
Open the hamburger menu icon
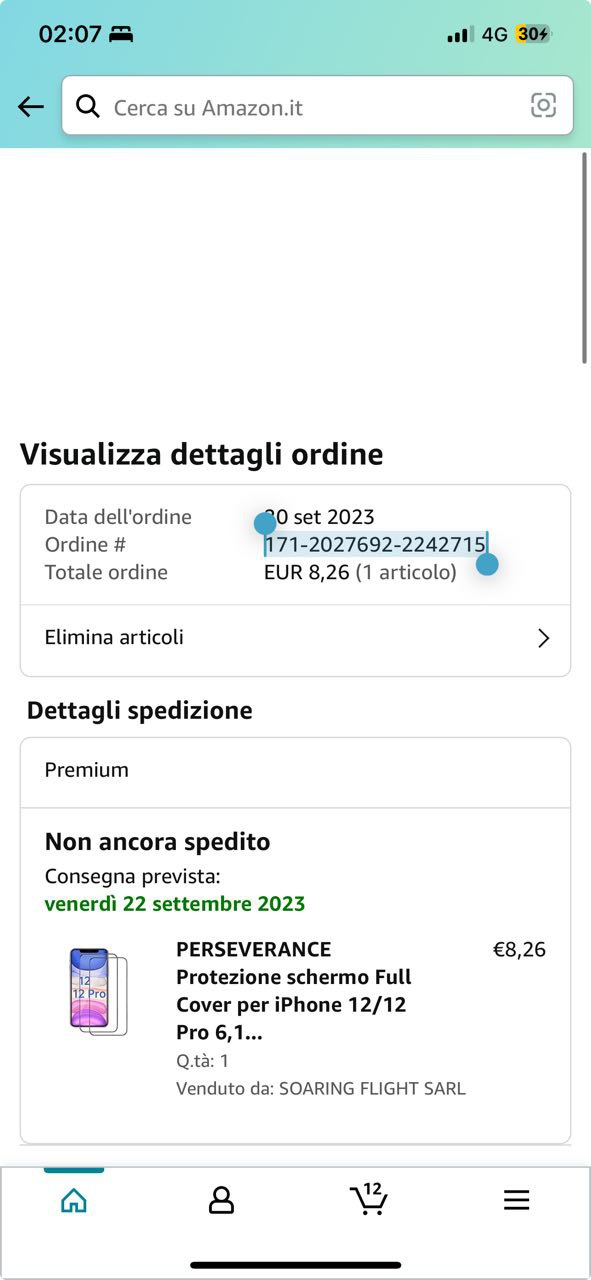click(516, 1200)
